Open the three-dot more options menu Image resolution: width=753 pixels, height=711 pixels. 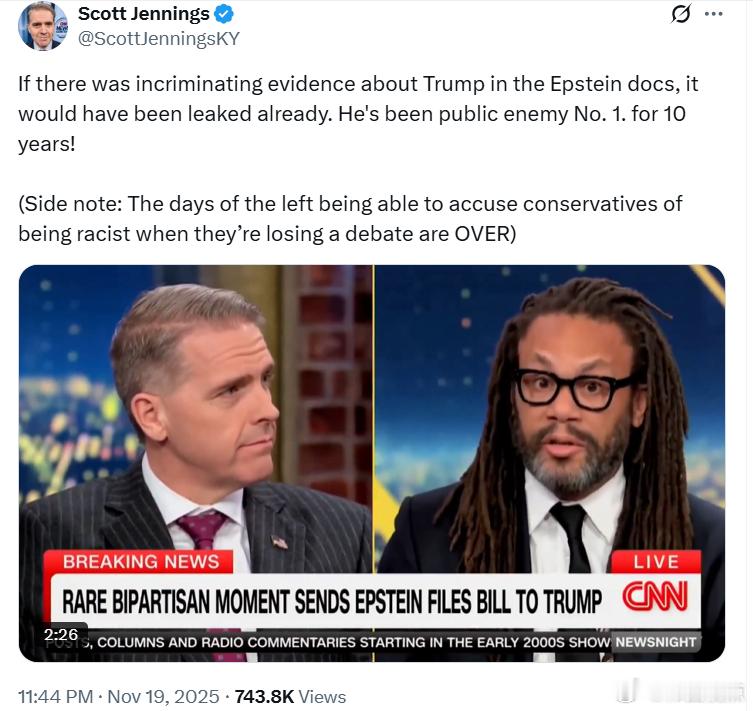714,14
